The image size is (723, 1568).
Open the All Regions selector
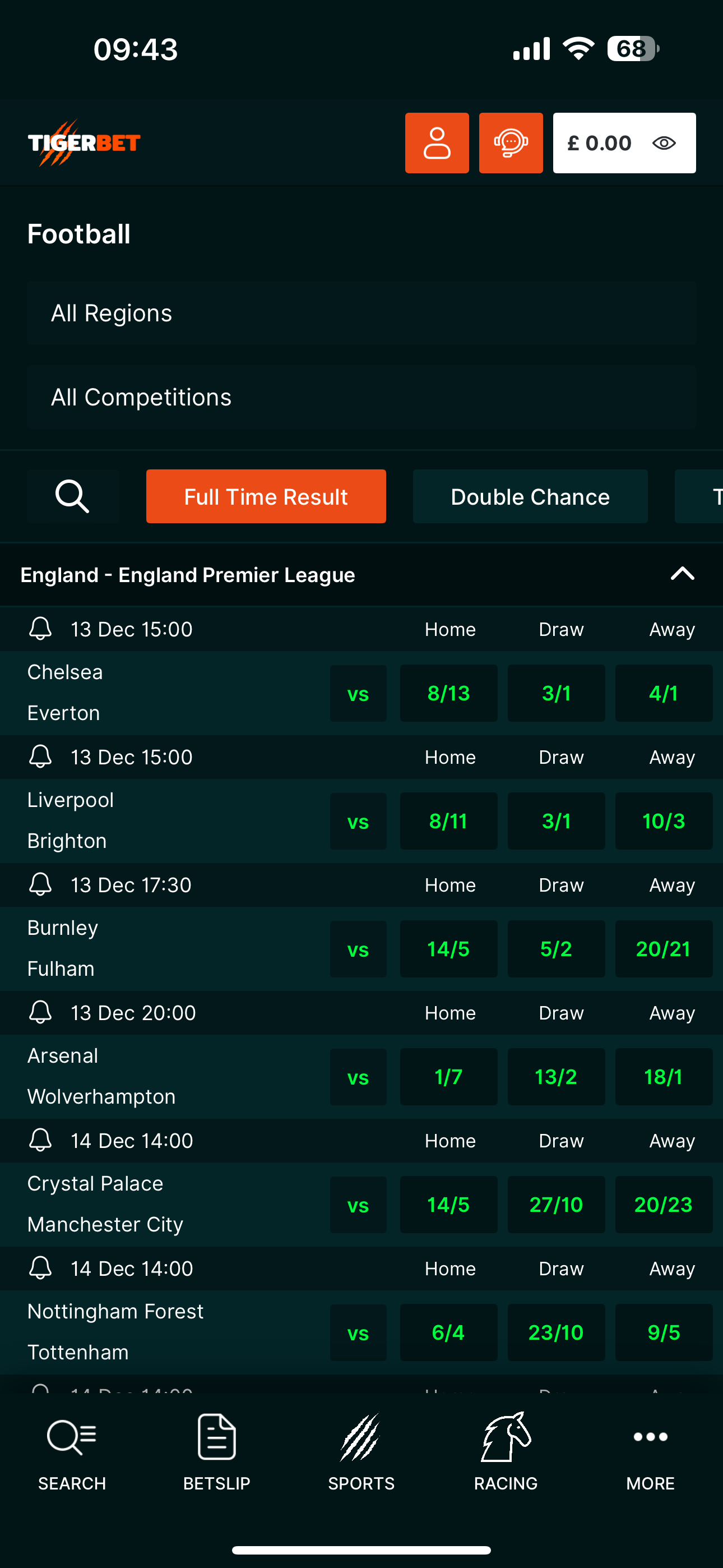pos(361,312)
